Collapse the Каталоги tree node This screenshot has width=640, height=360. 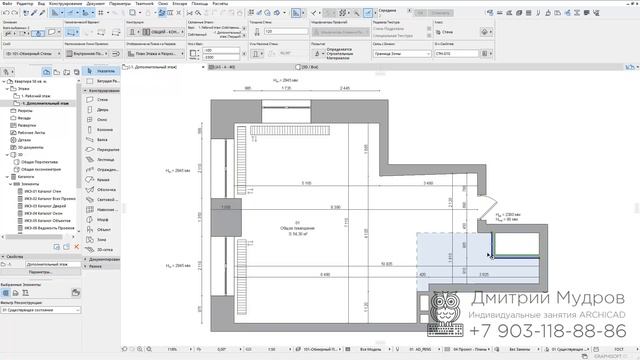7,177
